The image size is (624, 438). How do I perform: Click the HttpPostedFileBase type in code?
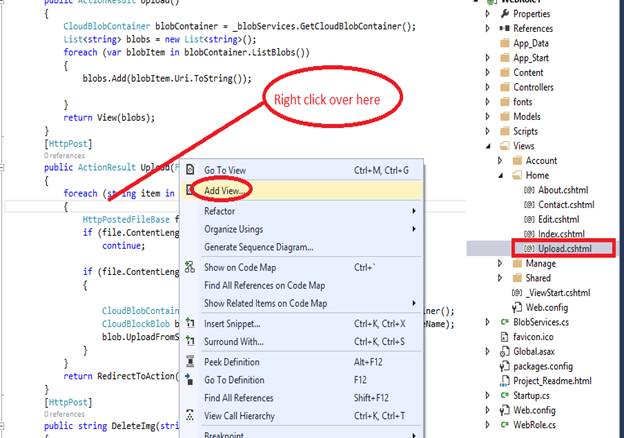click(x=126, y=219)
